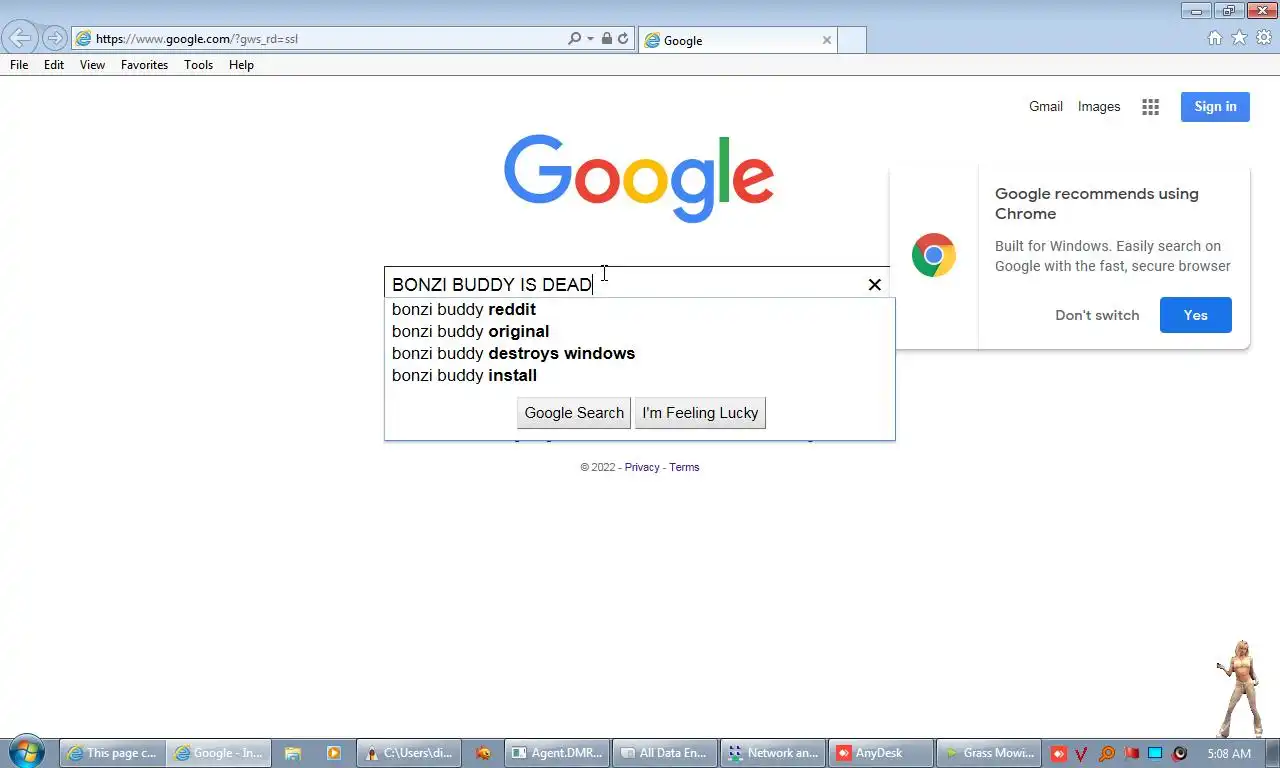1280x768 pixels.
Task: Click the Chrome logo in the recommendation card
Action: 934,256
